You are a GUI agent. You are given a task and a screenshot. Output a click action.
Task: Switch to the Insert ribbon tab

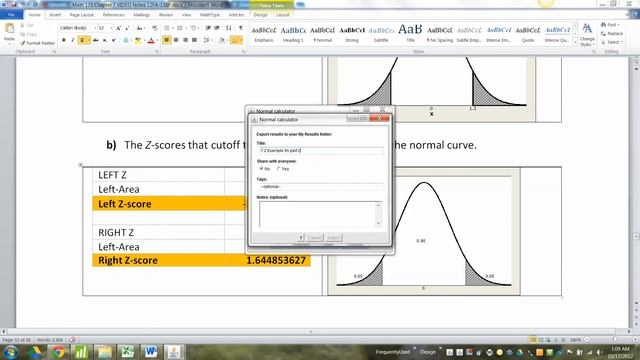[x=55, y=15]
